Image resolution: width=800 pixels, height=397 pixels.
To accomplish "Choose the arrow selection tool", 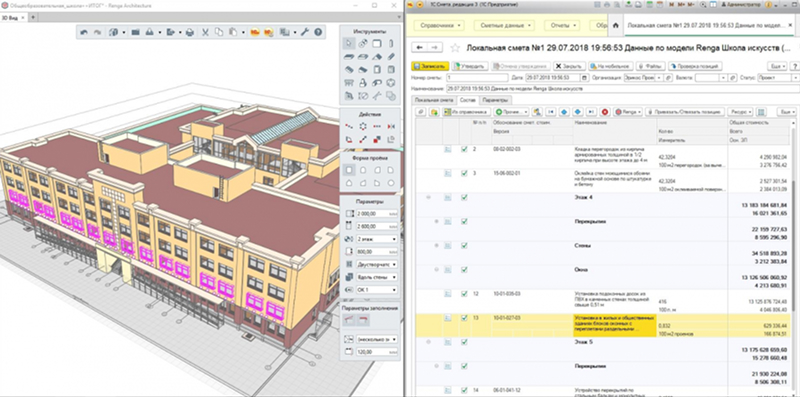I will click(x=349, y=43).
